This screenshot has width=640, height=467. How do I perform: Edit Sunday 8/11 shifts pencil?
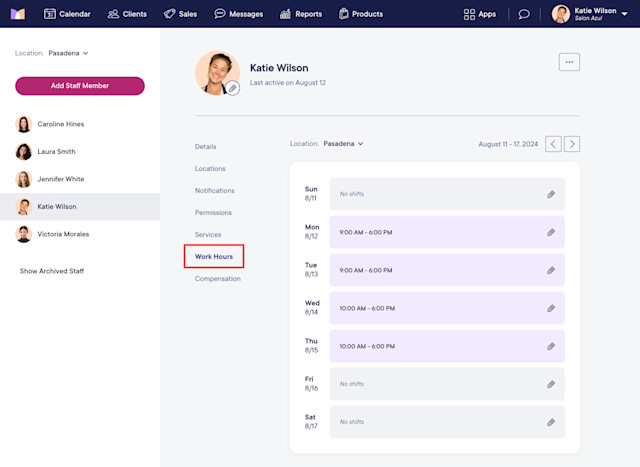coord(551,194)
